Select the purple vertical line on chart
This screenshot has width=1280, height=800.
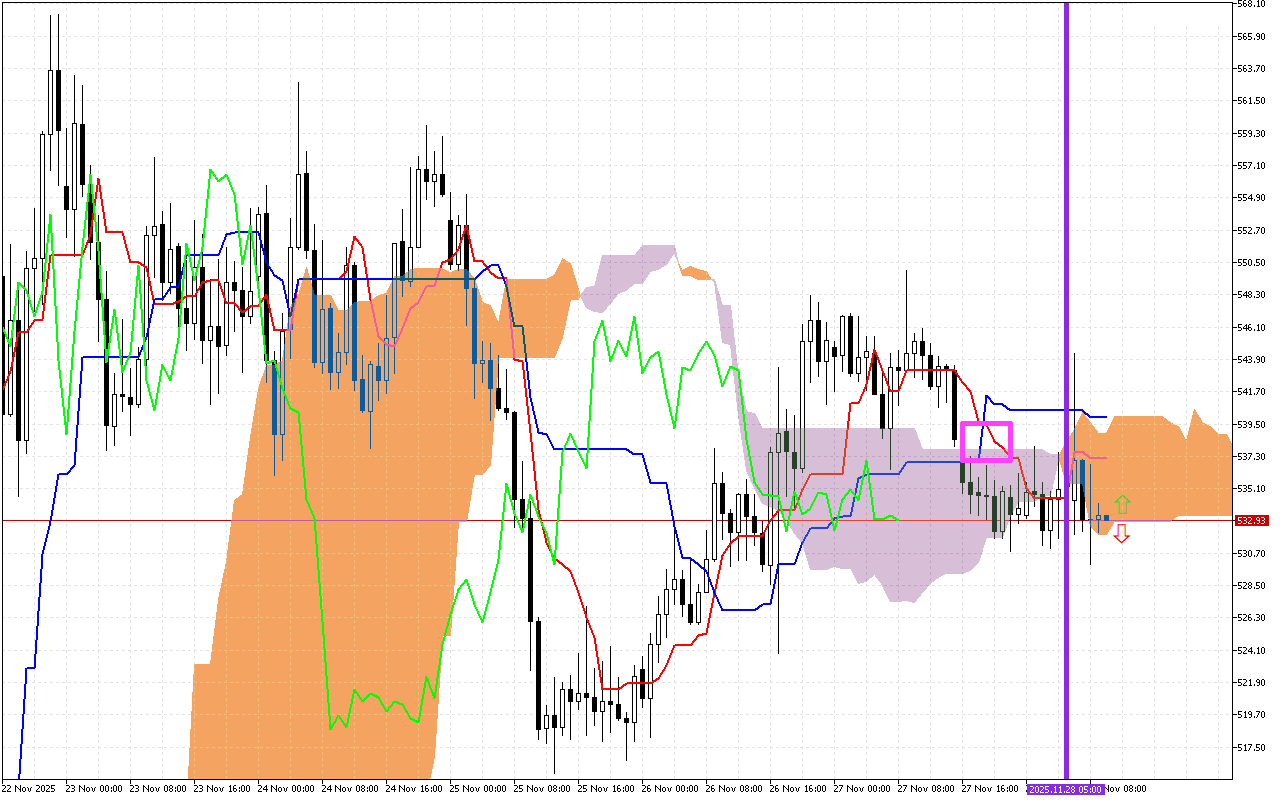(x=1066, y=300)
